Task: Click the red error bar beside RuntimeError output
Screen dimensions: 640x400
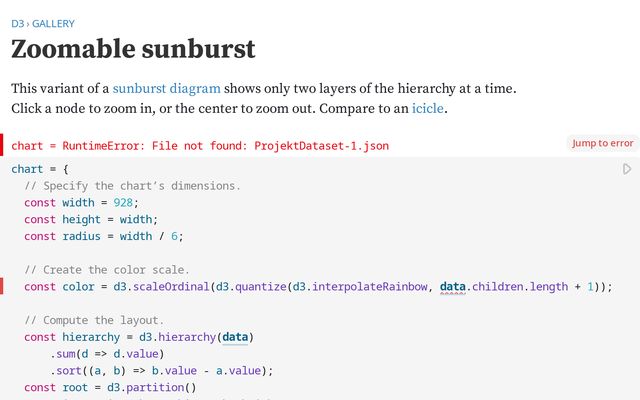Action: (2, 145)
